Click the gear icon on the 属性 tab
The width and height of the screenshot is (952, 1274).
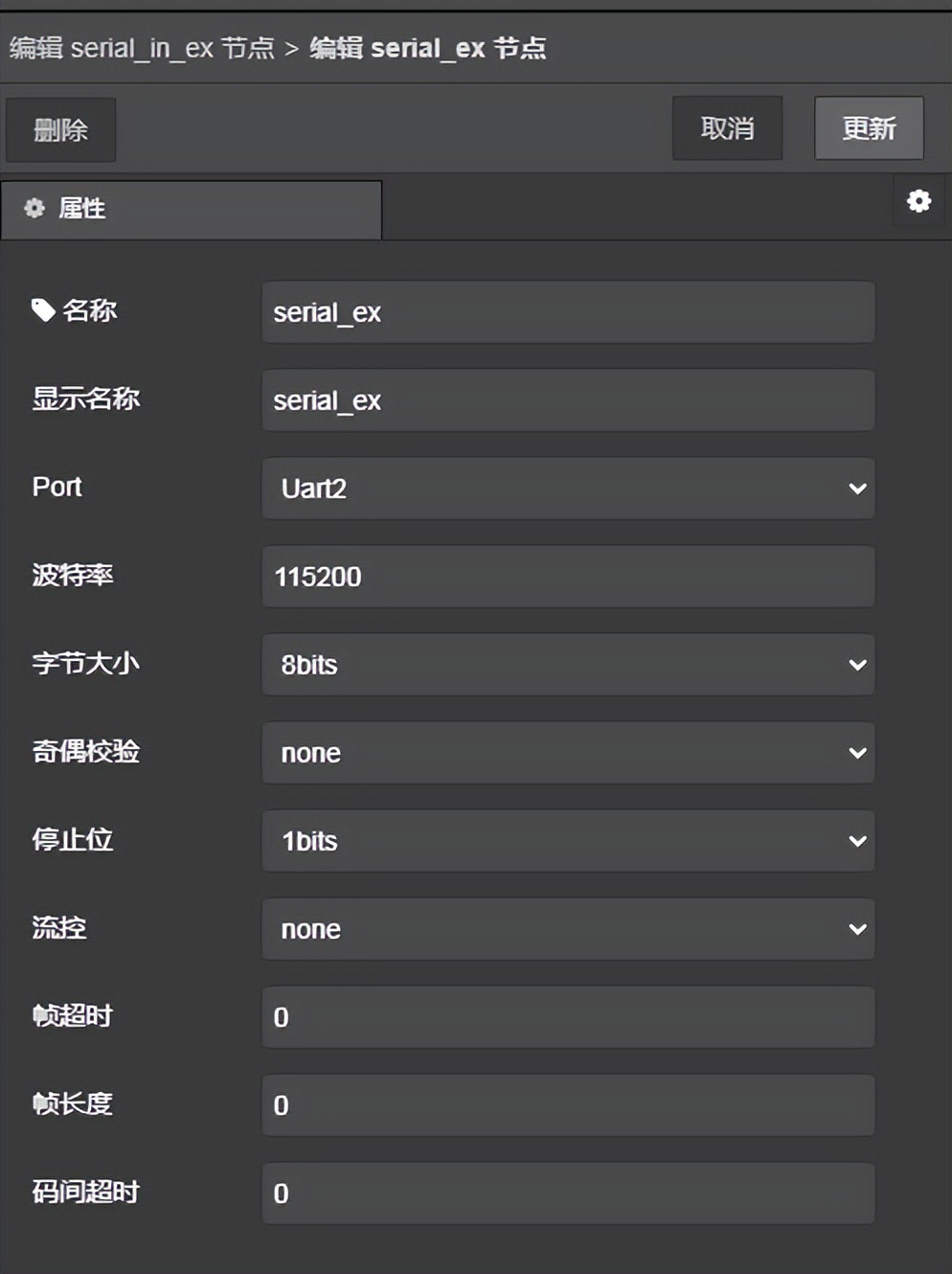34,209
